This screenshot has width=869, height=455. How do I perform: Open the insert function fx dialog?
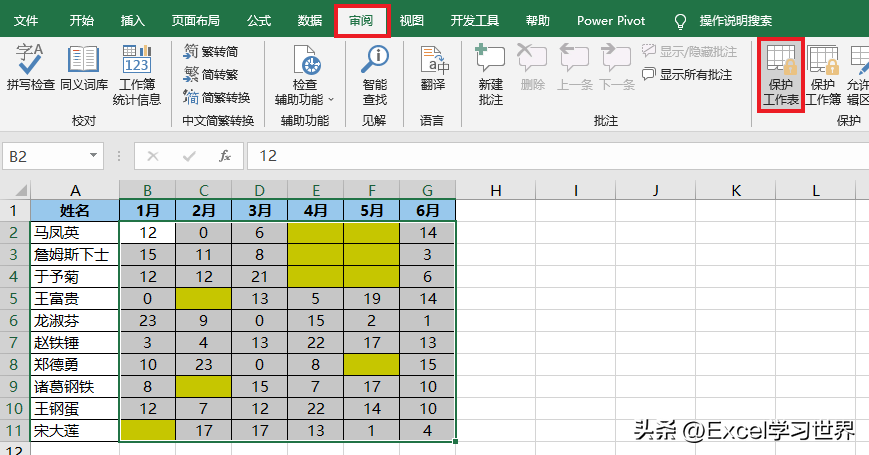tap(224, 156)
